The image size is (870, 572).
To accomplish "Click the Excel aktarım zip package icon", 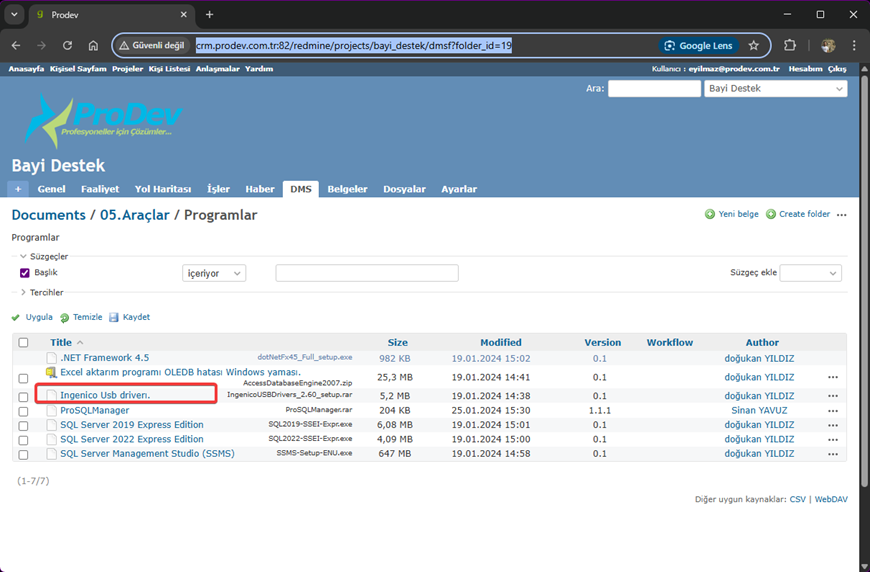I will (51, 372).
